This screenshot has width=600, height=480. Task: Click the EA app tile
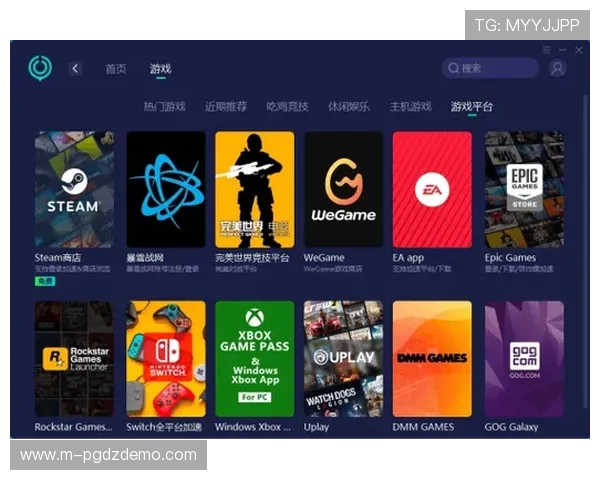(431, 189)
